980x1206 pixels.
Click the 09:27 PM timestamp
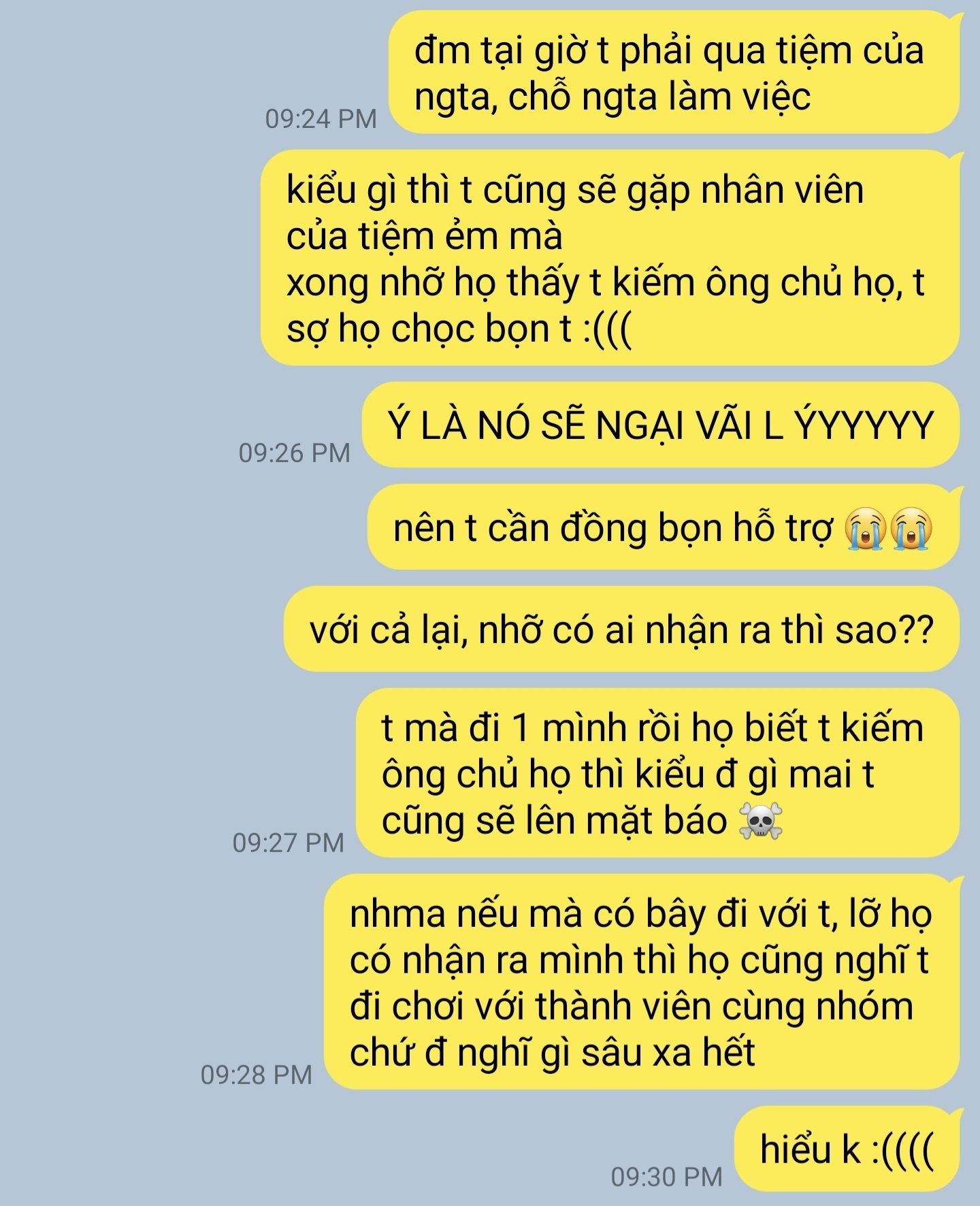tap(289, 843)
